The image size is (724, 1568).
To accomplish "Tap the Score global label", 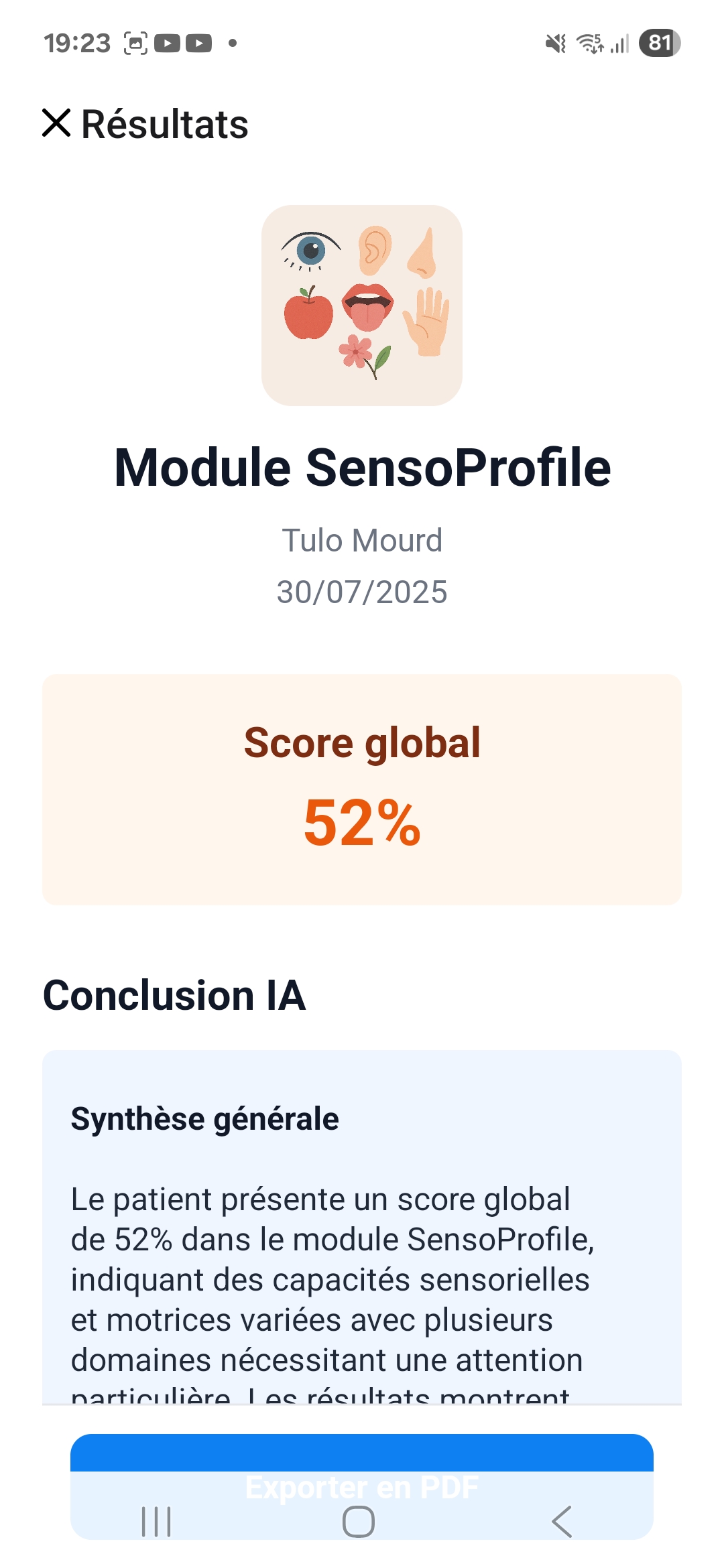I will click(362, 742).
